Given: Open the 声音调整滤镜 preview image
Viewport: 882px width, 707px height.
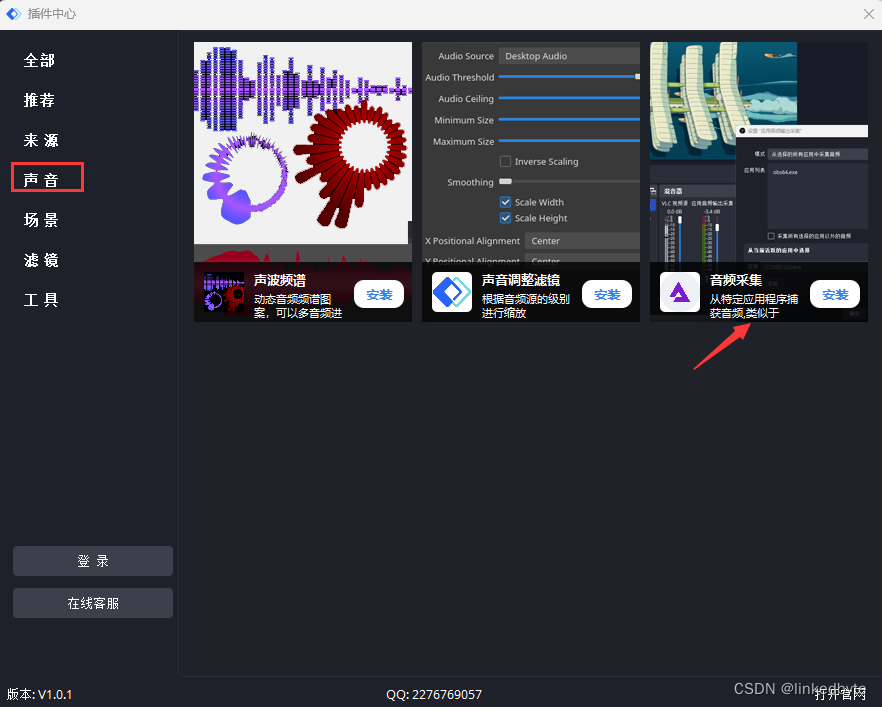Looking at the screenshot, I should click(531, 152).
